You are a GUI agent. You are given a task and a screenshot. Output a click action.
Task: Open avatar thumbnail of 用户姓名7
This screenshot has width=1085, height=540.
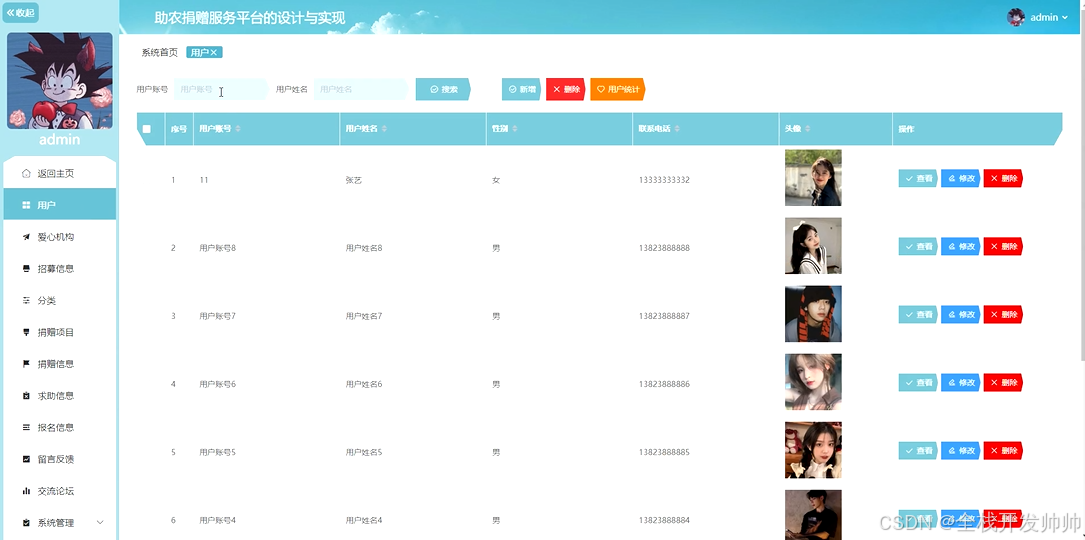pyautogui.click(x=813, y=314)
